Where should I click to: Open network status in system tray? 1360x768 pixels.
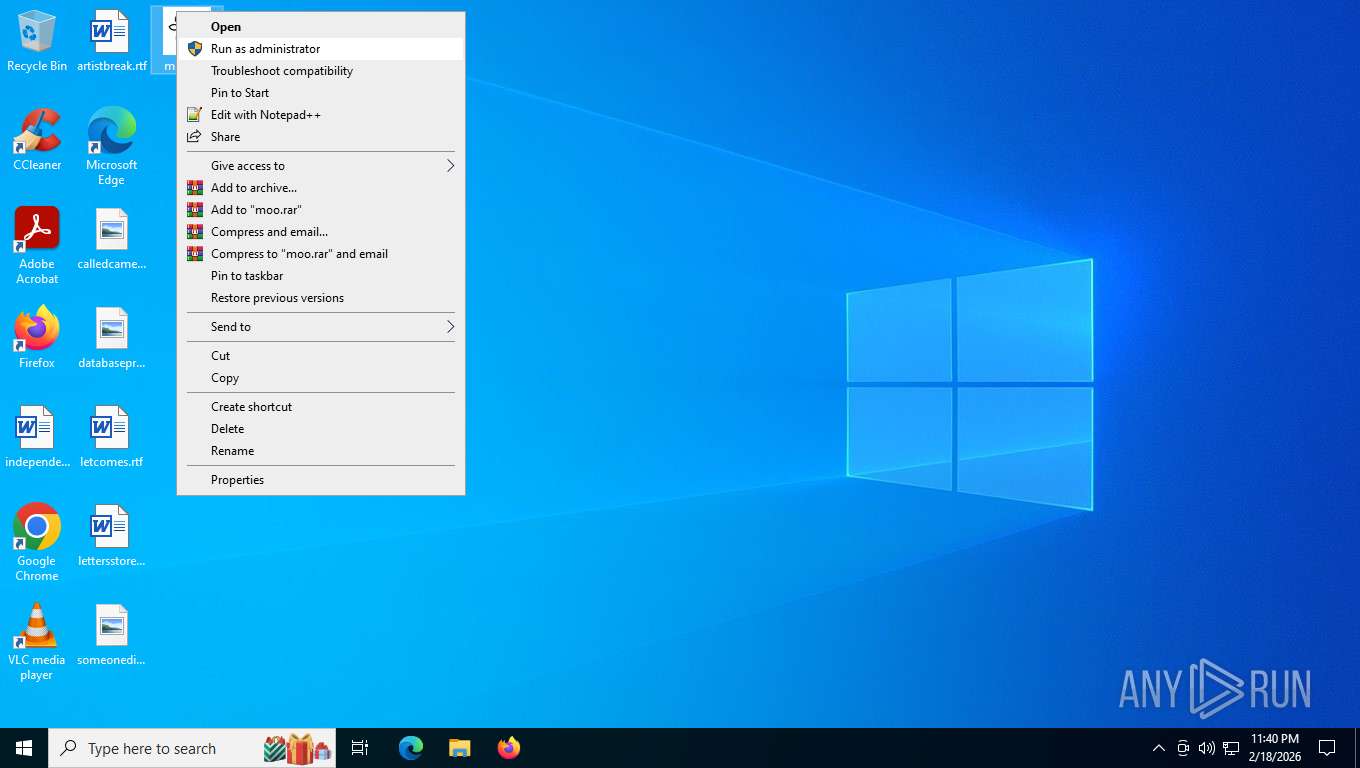pos(1231,748)
